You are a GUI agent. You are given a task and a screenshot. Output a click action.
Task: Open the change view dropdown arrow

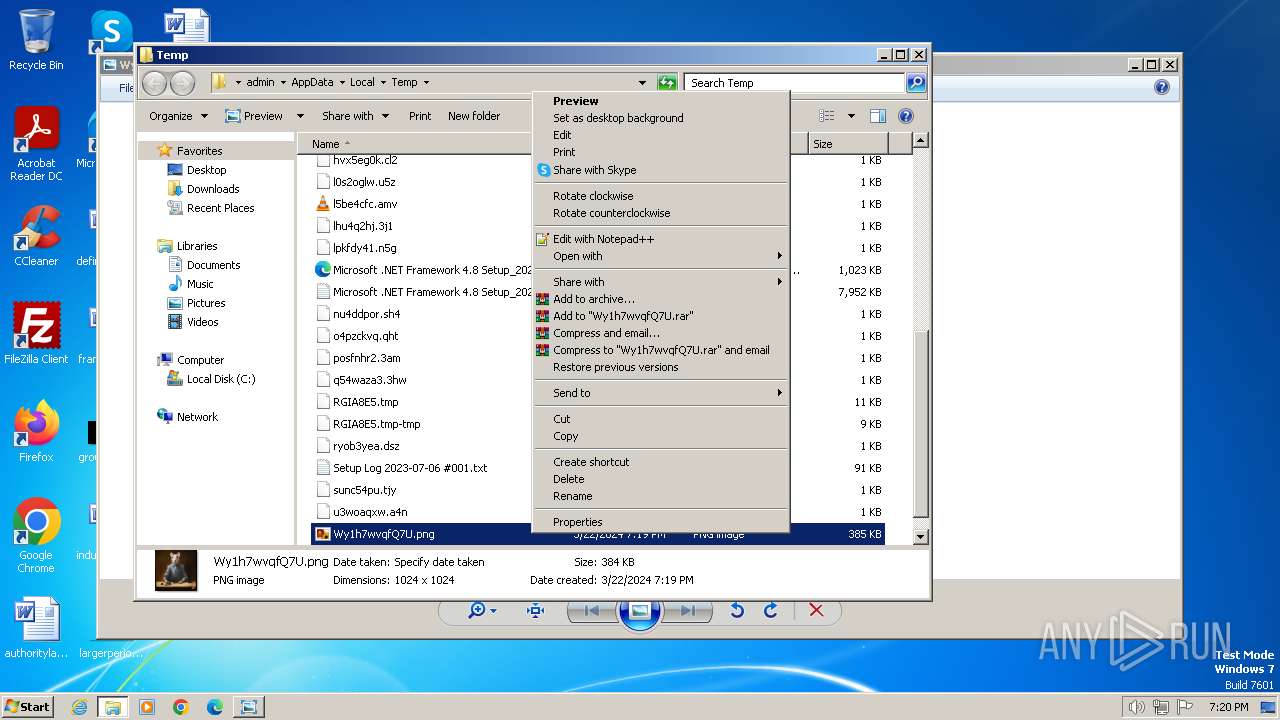click(851, 116)
